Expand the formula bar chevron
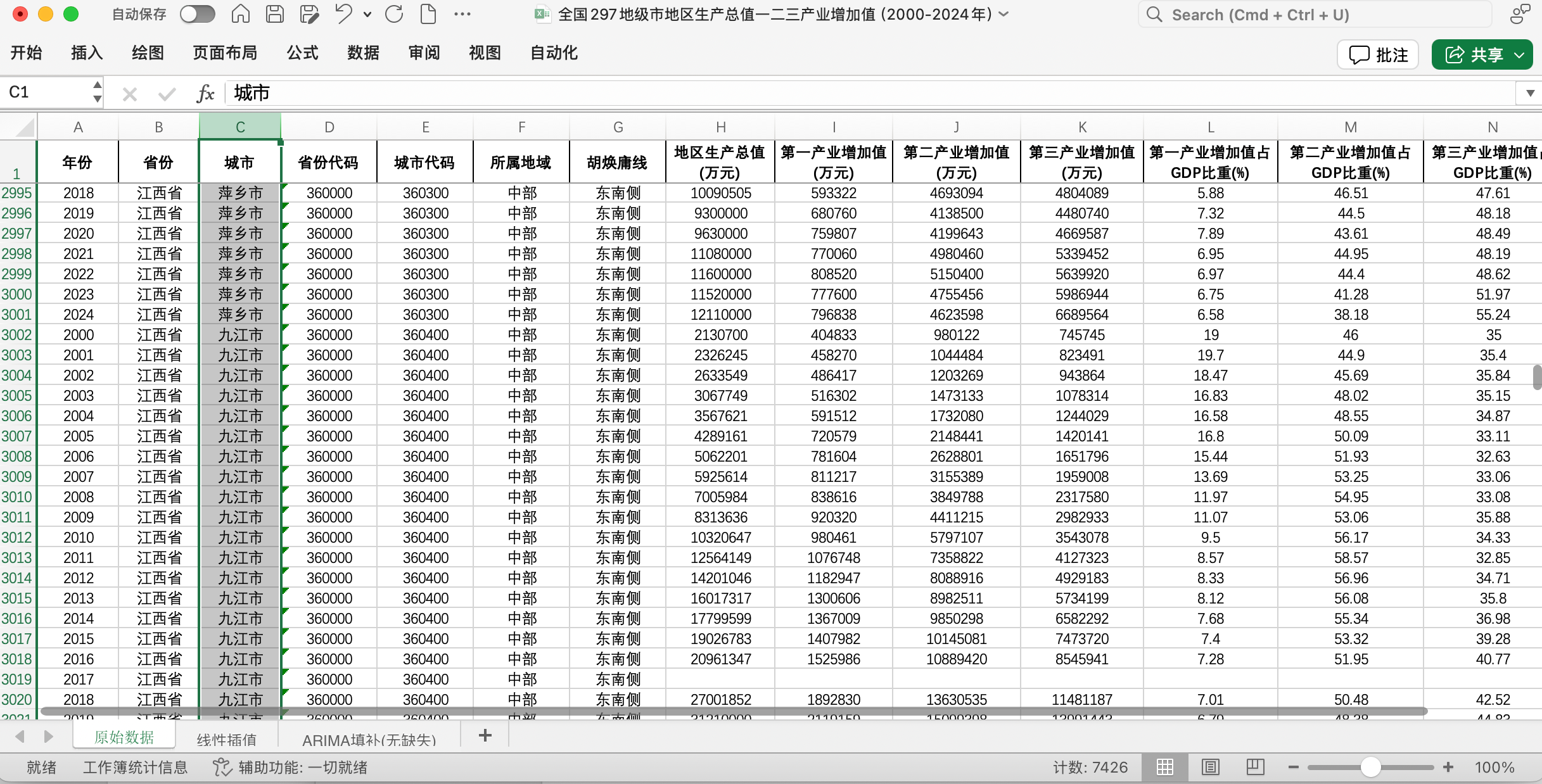 [1530, 93]
